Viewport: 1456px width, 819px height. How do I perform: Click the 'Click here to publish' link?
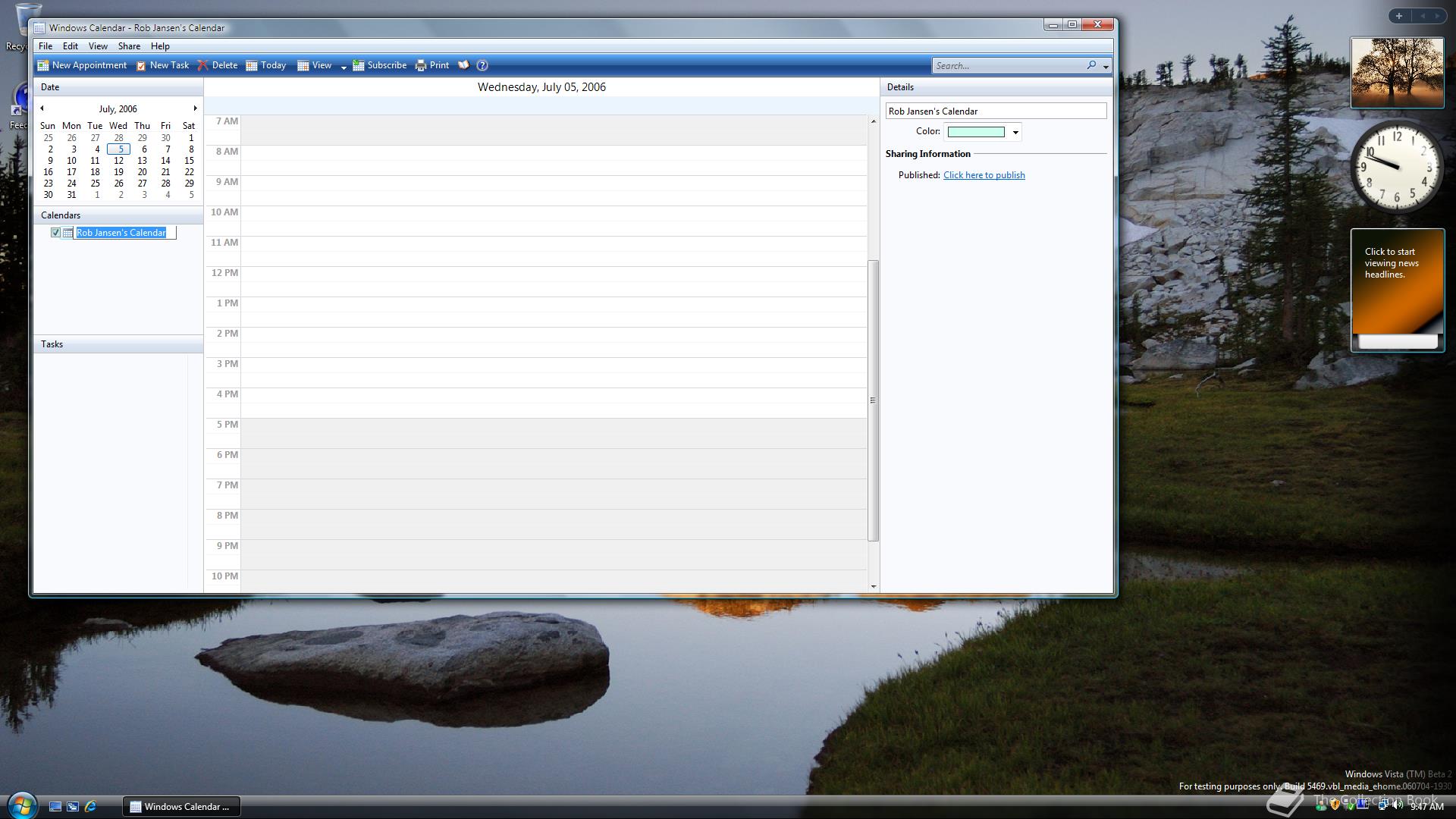tap(984, 175)
